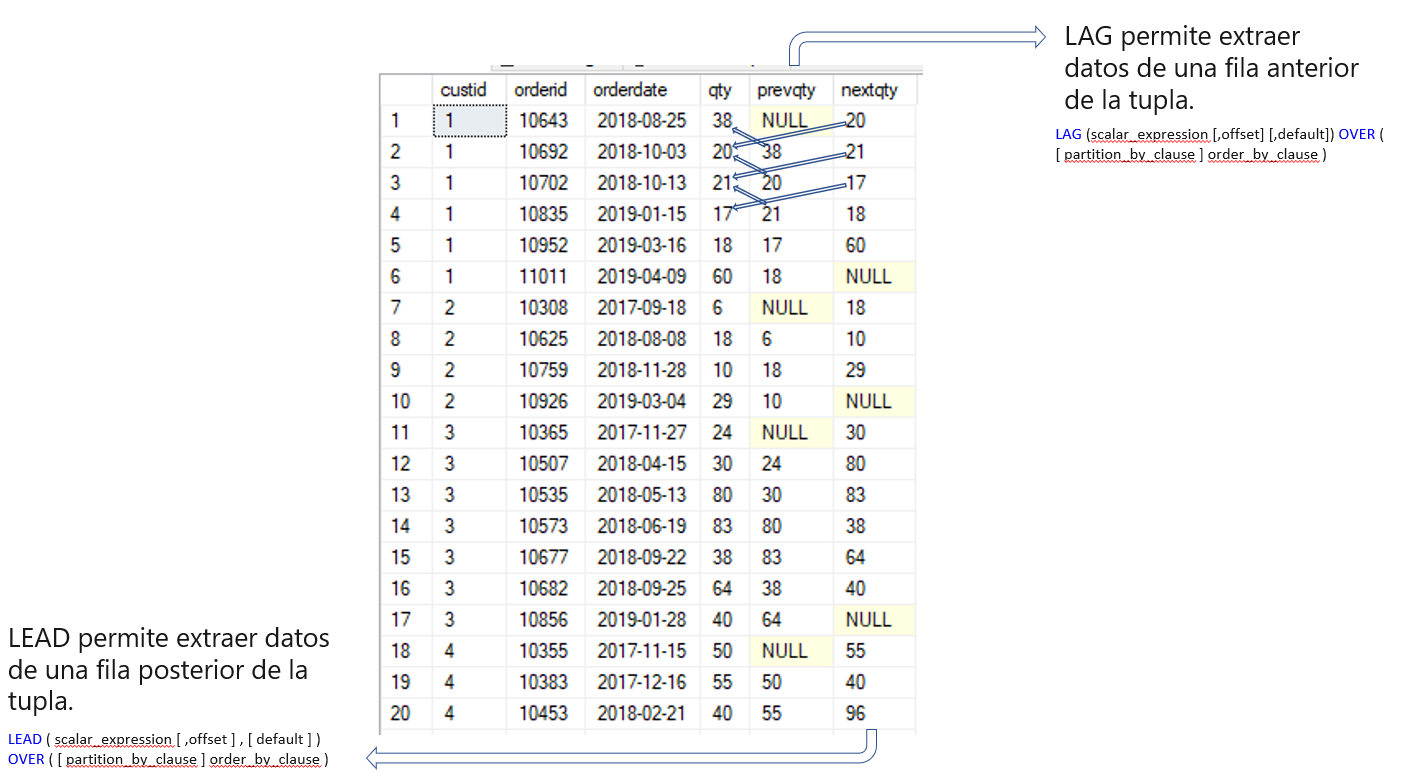The width and height of the screenshot is (1417, 773).
Task: Select the prevqty column header
Action: (789, 89)
